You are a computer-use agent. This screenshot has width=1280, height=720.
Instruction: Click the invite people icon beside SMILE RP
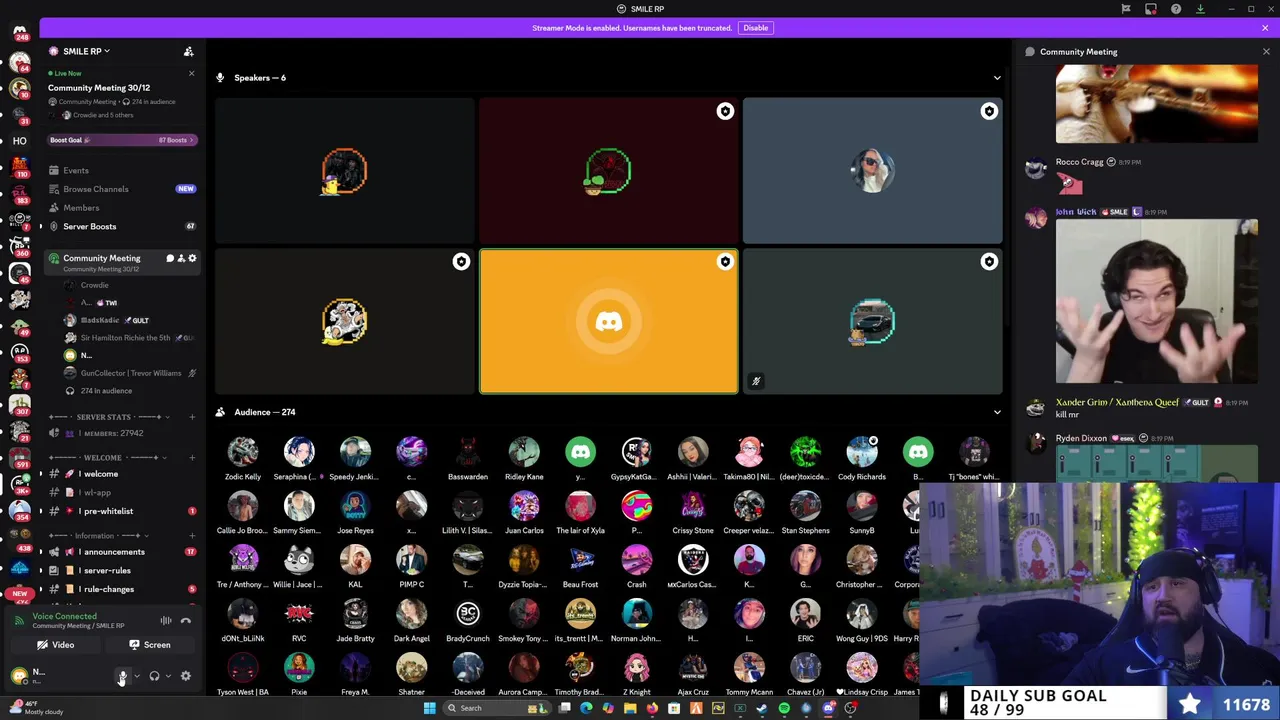pyautogui.click(x=188, y=51)
